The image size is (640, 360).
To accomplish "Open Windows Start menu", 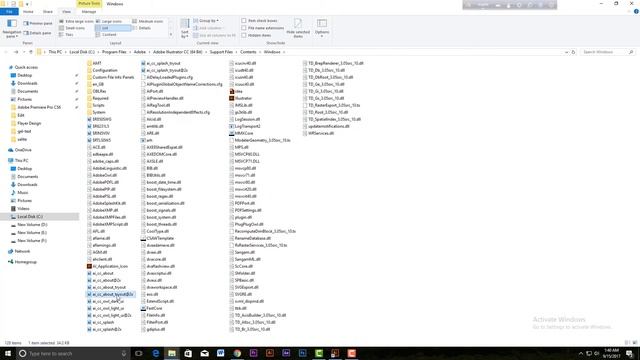I will 7,353.
